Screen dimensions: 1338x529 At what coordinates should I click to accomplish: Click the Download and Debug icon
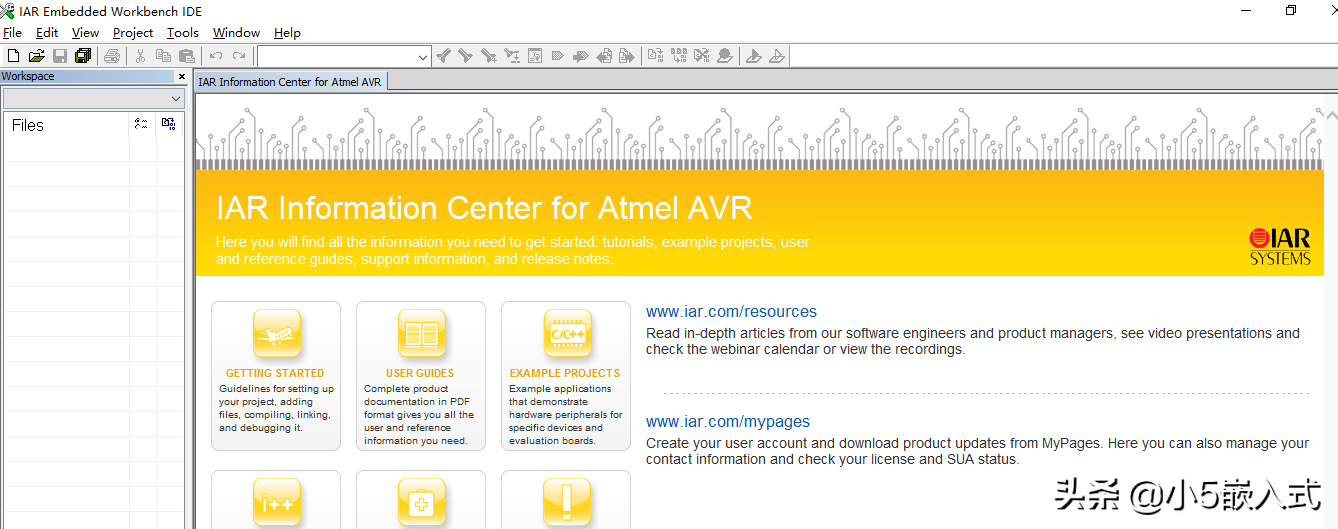point(754,56)
